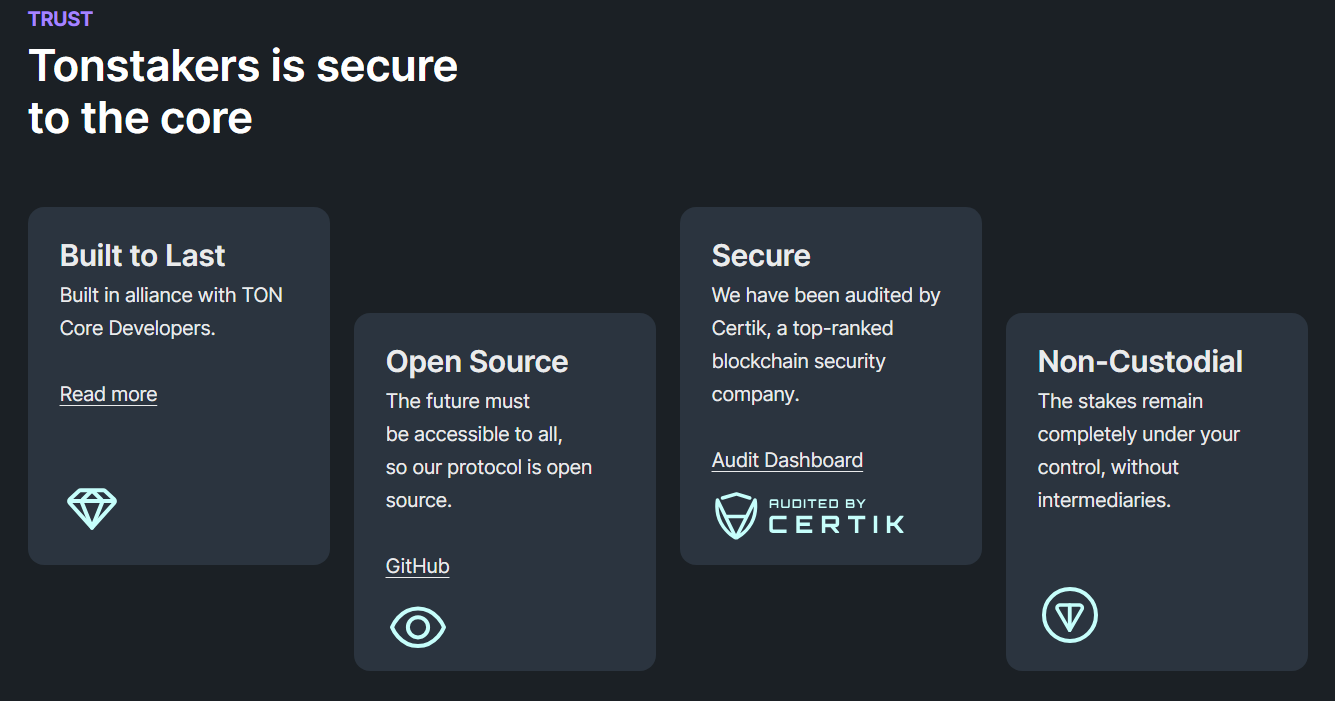Click the 'Audited by CertiK' badge text
The width and height of the screenshot is (1335, 701).
(x=836, y=516)
